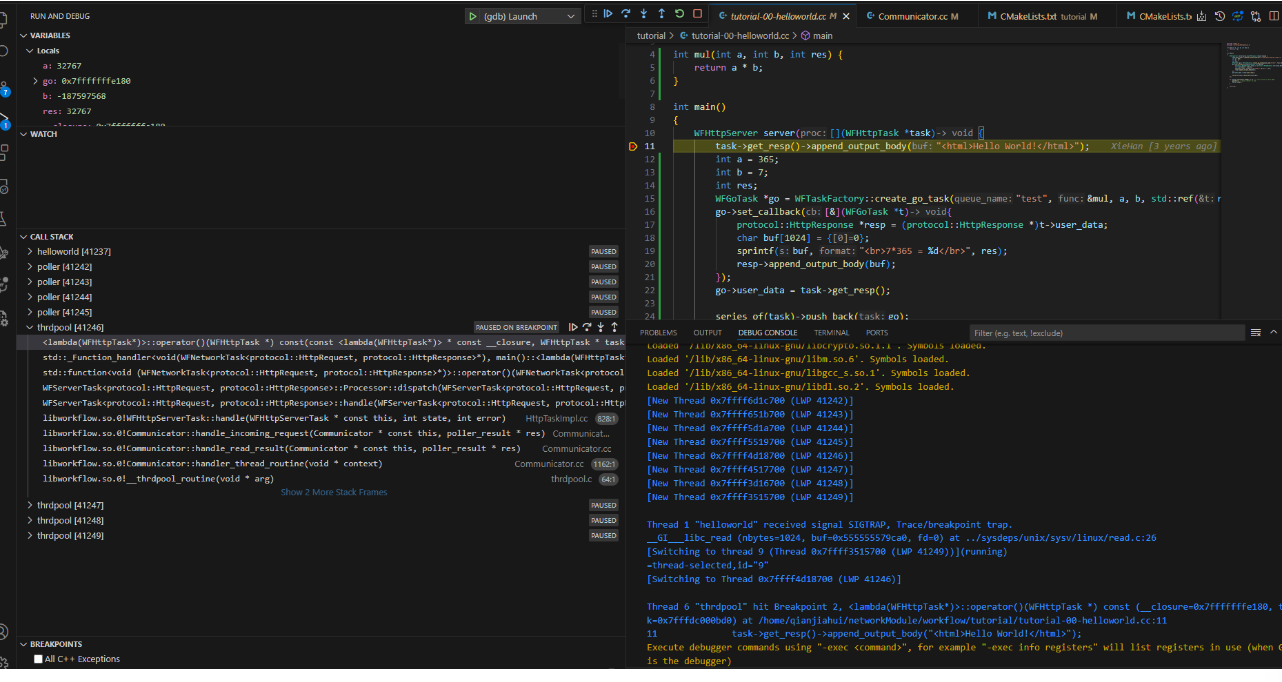
Task: Enable All C++ Exceptions breakpoint checkbox
Action: [x=38, y=659]
